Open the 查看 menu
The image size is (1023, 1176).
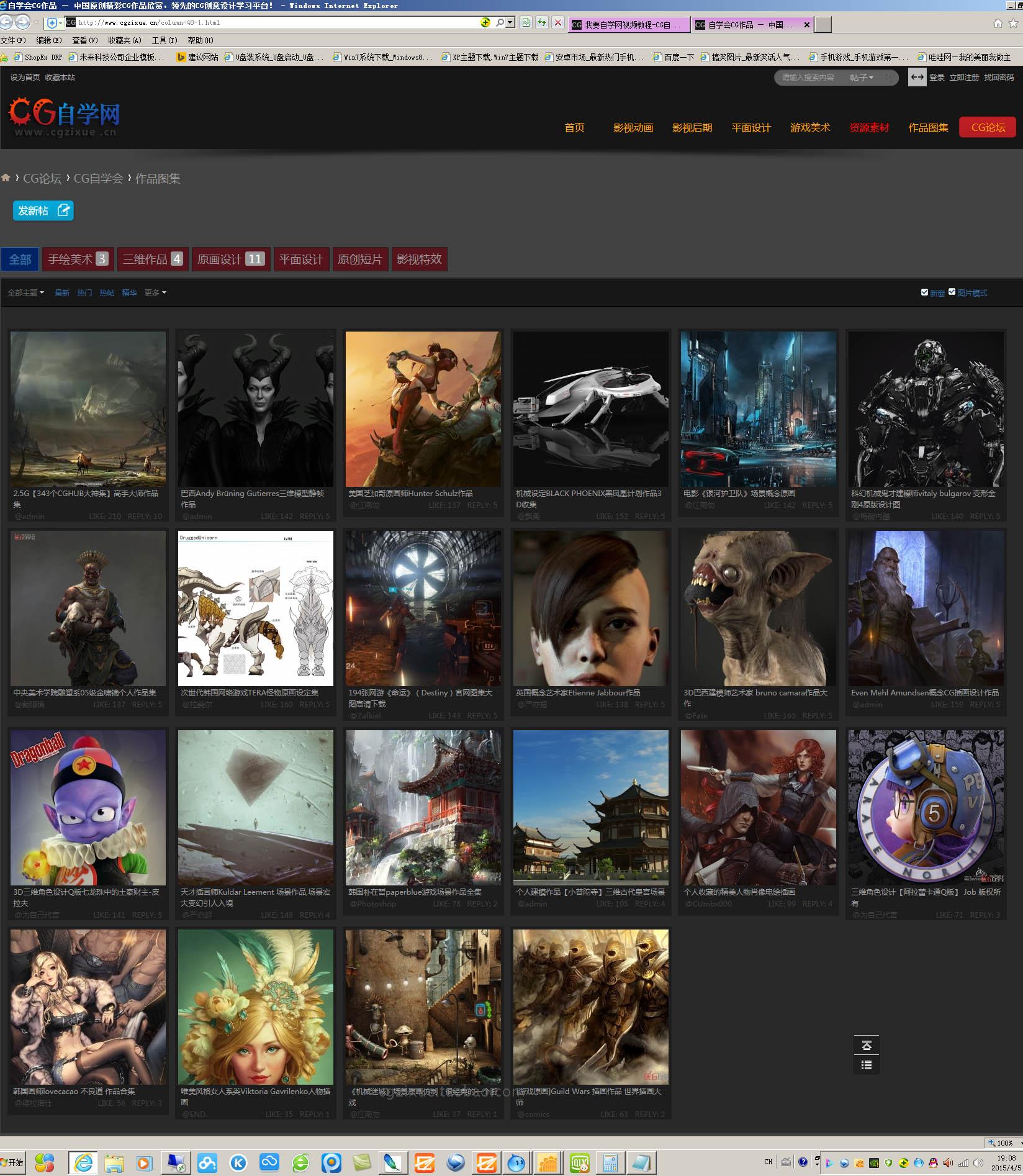pos(85,40)
